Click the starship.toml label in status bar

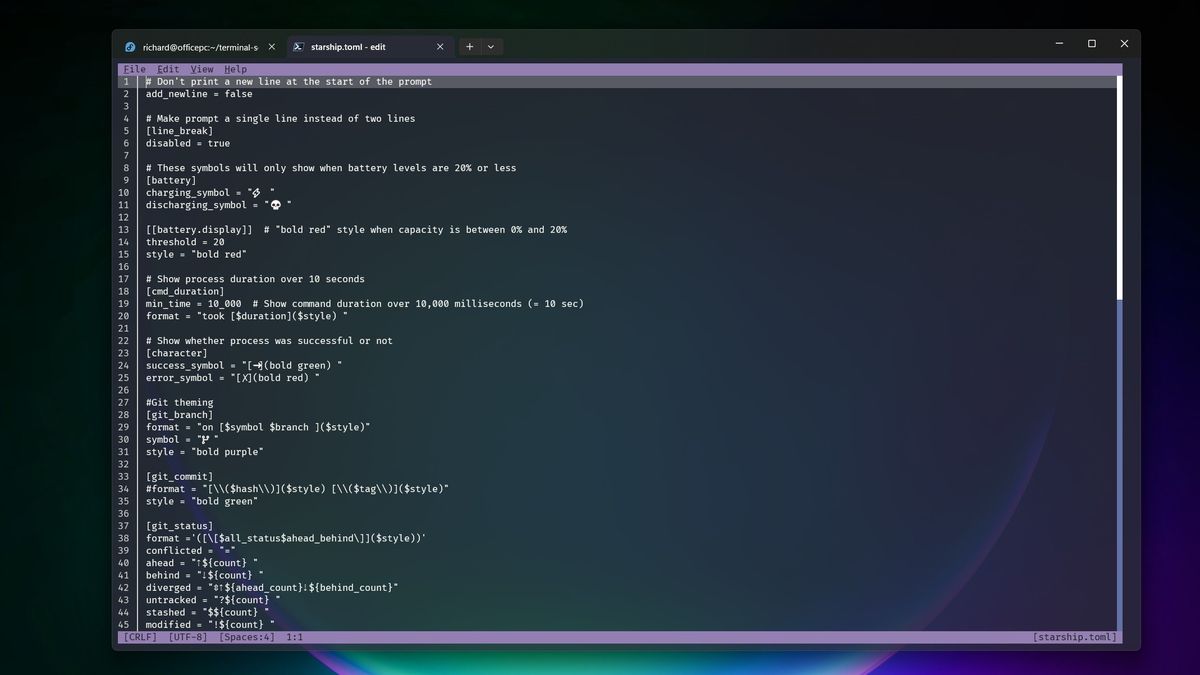click(1077, 636)
